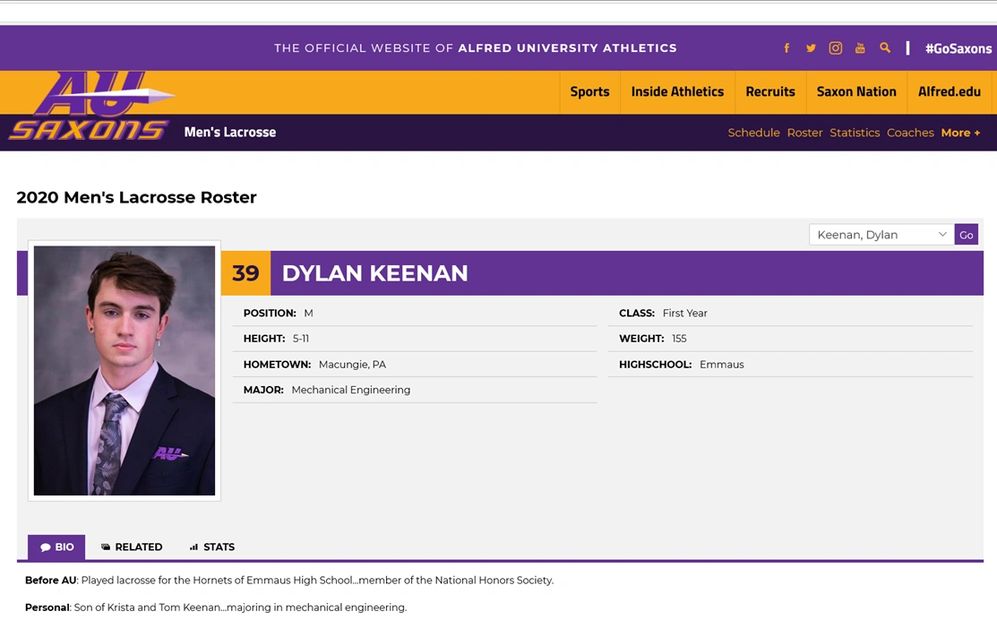Open the Roster link

804,133
